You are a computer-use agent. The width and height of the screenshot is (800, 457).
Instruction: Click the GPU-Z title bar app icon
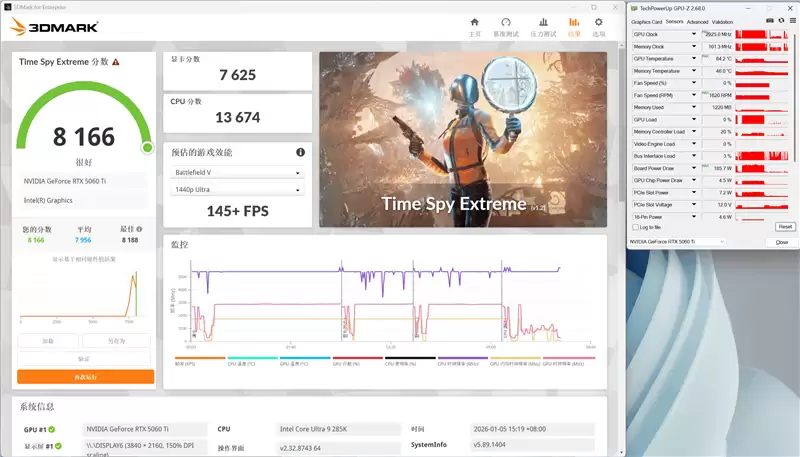(634, 8)
